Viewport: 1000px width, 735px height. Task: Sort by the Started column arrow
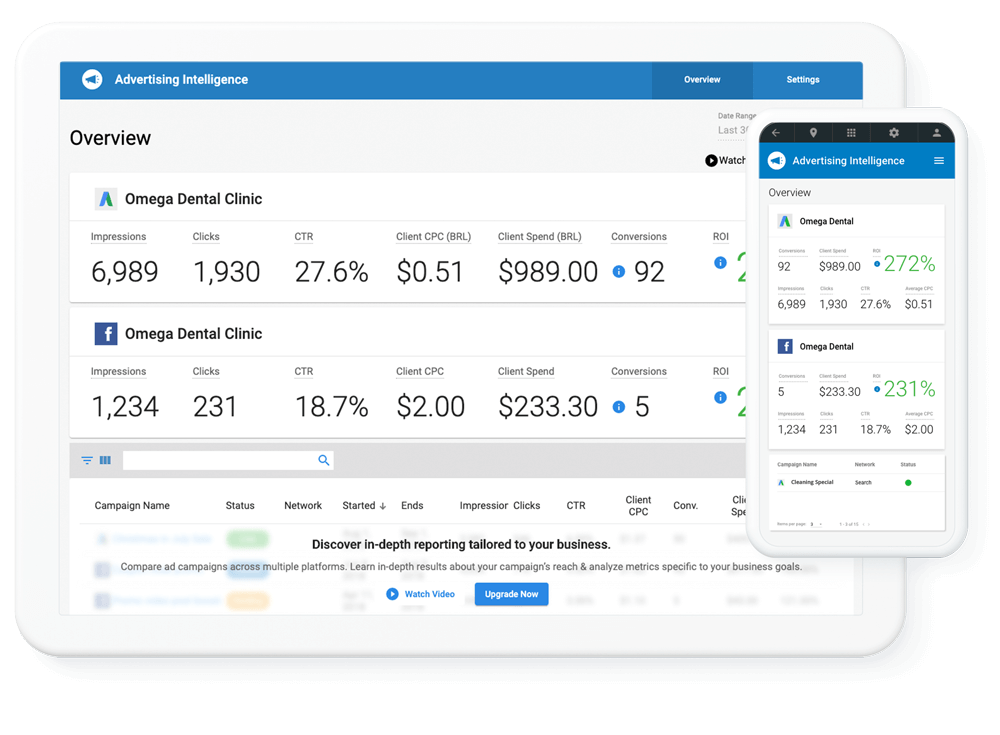[383, 506]
